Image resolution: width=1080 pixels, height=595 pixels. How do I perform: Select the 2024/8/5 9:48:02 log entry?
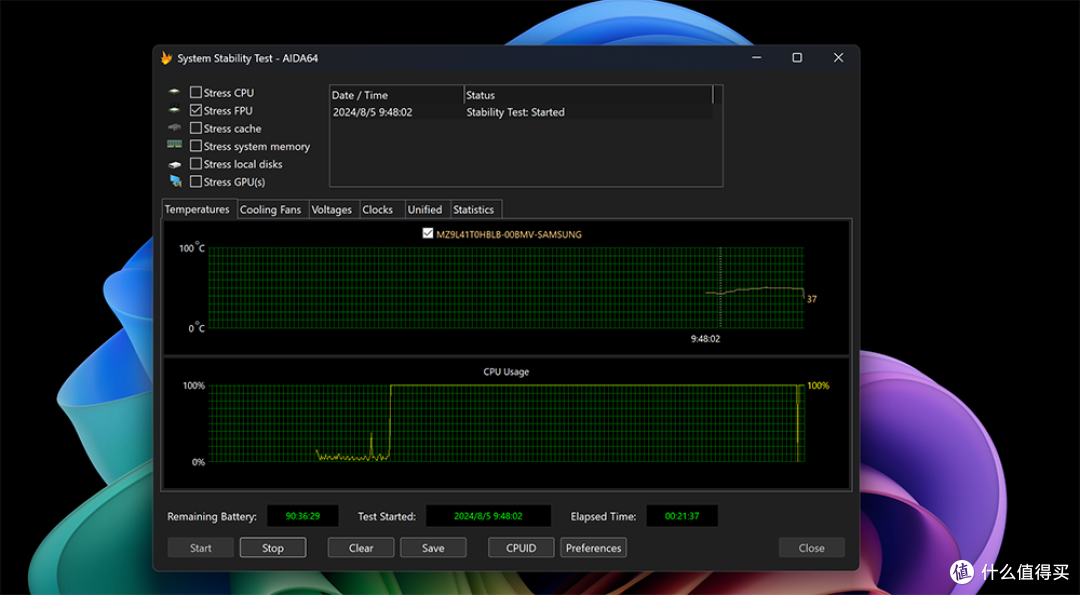pos(372,112)
